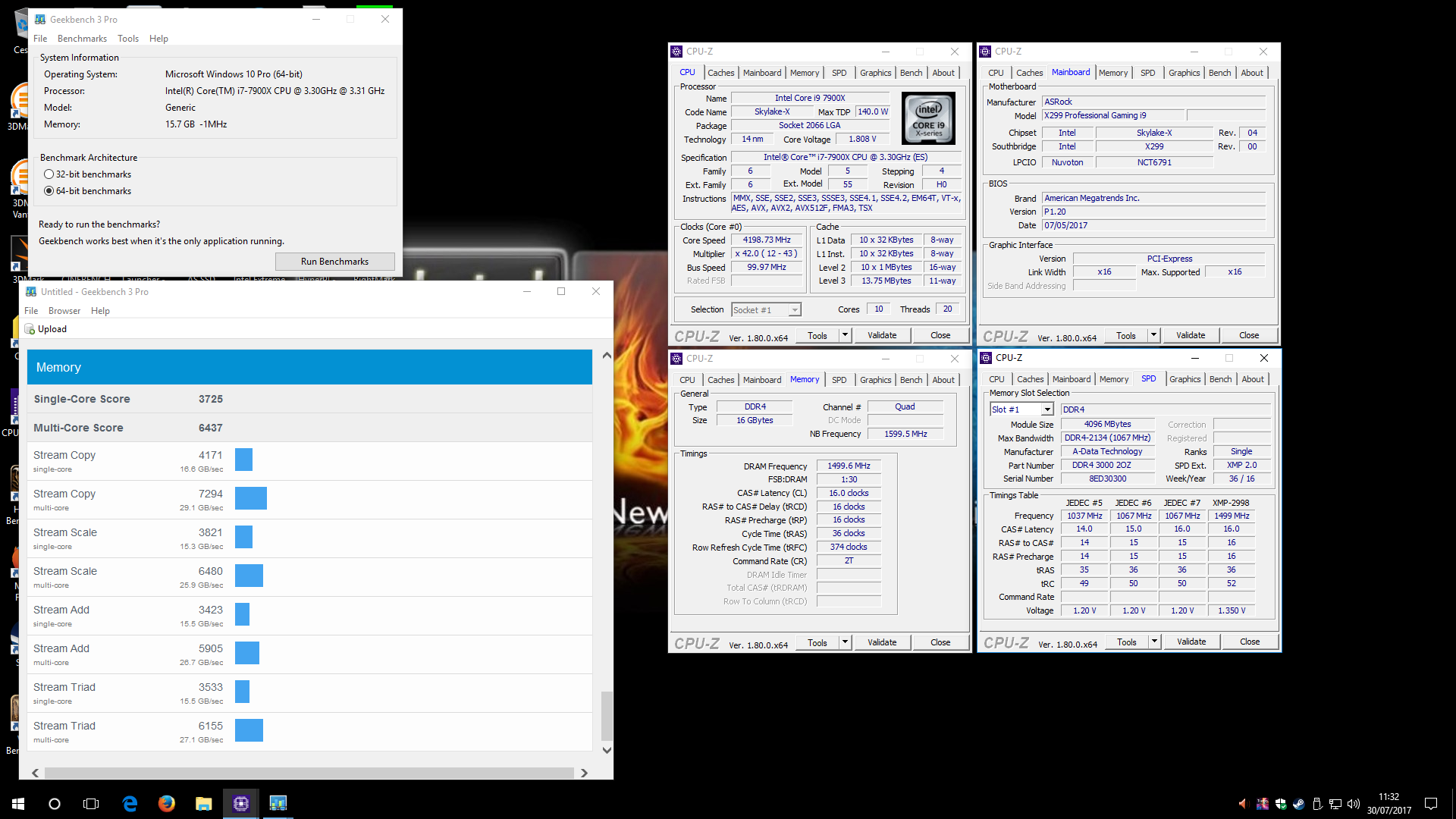This screenshot has height=819, width=1456.
Task: Switch to Graphics tab in the Memory CPU-Z window
Action: [x=875, y=380]
